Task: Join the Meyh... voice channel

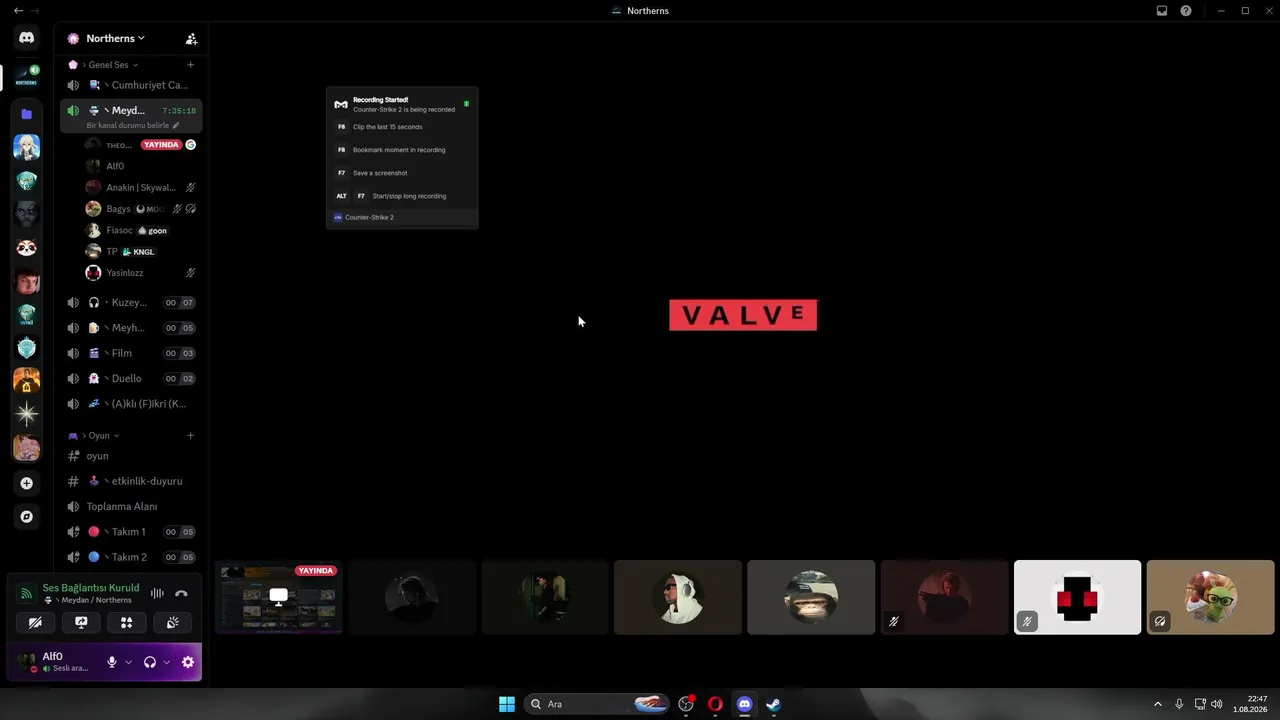Action: tap(130, 328)
